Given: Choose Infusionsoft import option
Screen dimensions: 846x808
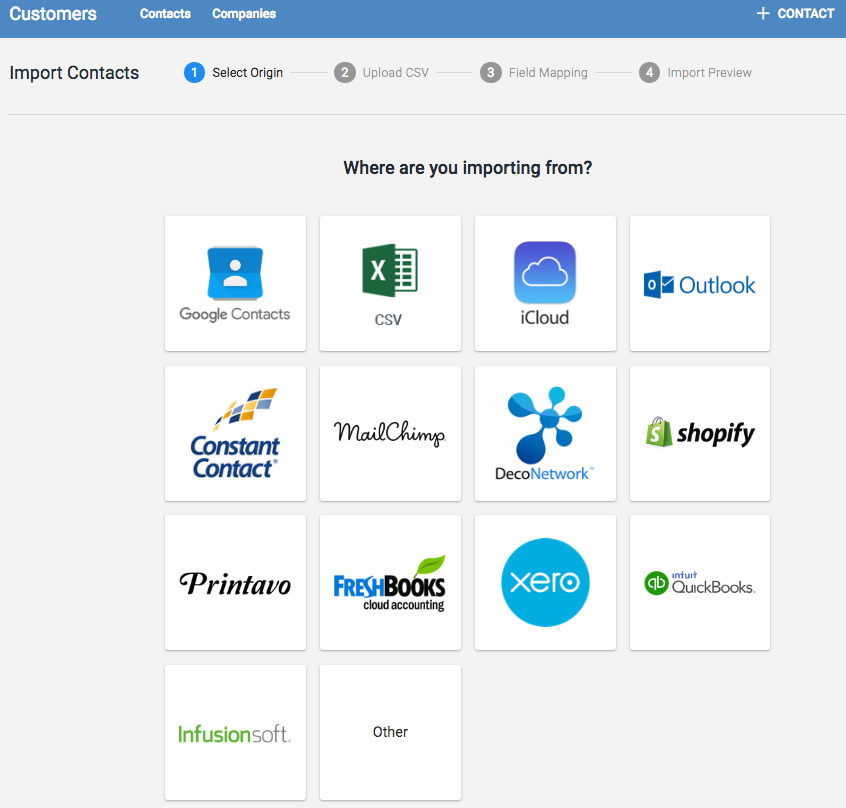Looking at the screenshot, I should (x=235, y=732).
